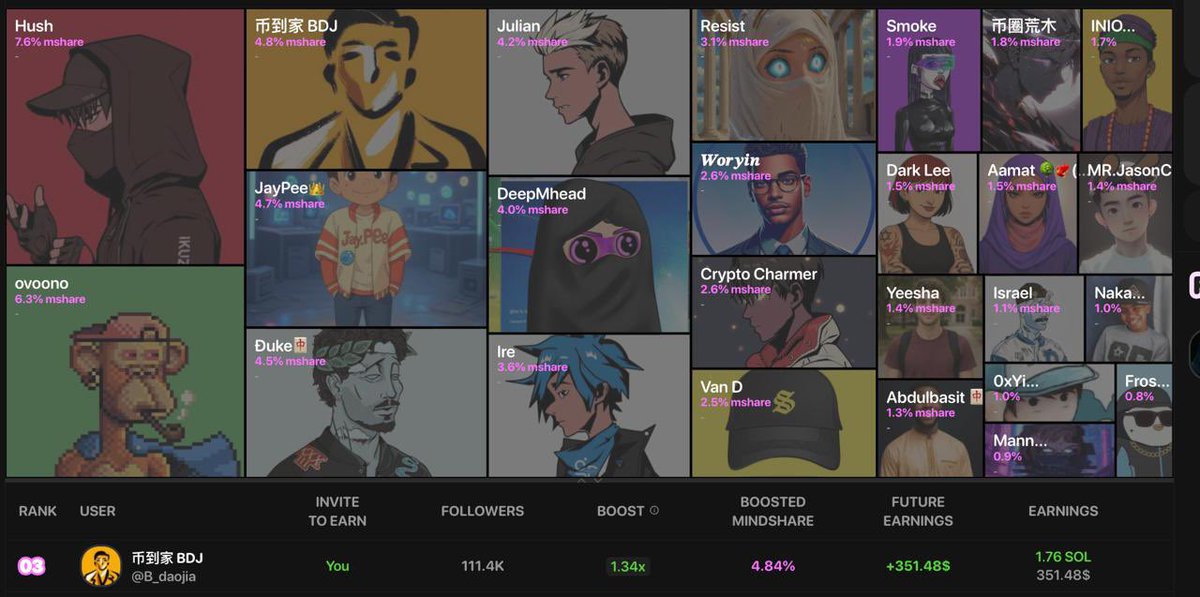Screen dimensions: 1200x597
Task: Click the 1.34x boost badge
Action: click(627, 566)
